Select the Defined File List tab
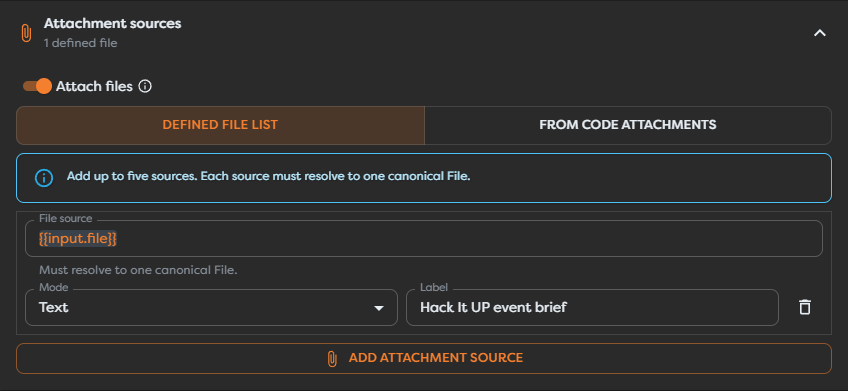Image resolution: width=848 pixels, height=391 pixels. (220, 125)
